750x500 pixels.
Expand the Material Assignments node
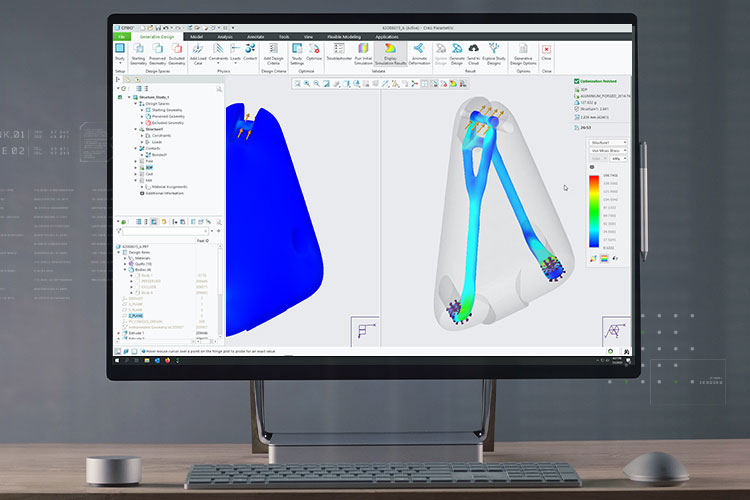142,187
